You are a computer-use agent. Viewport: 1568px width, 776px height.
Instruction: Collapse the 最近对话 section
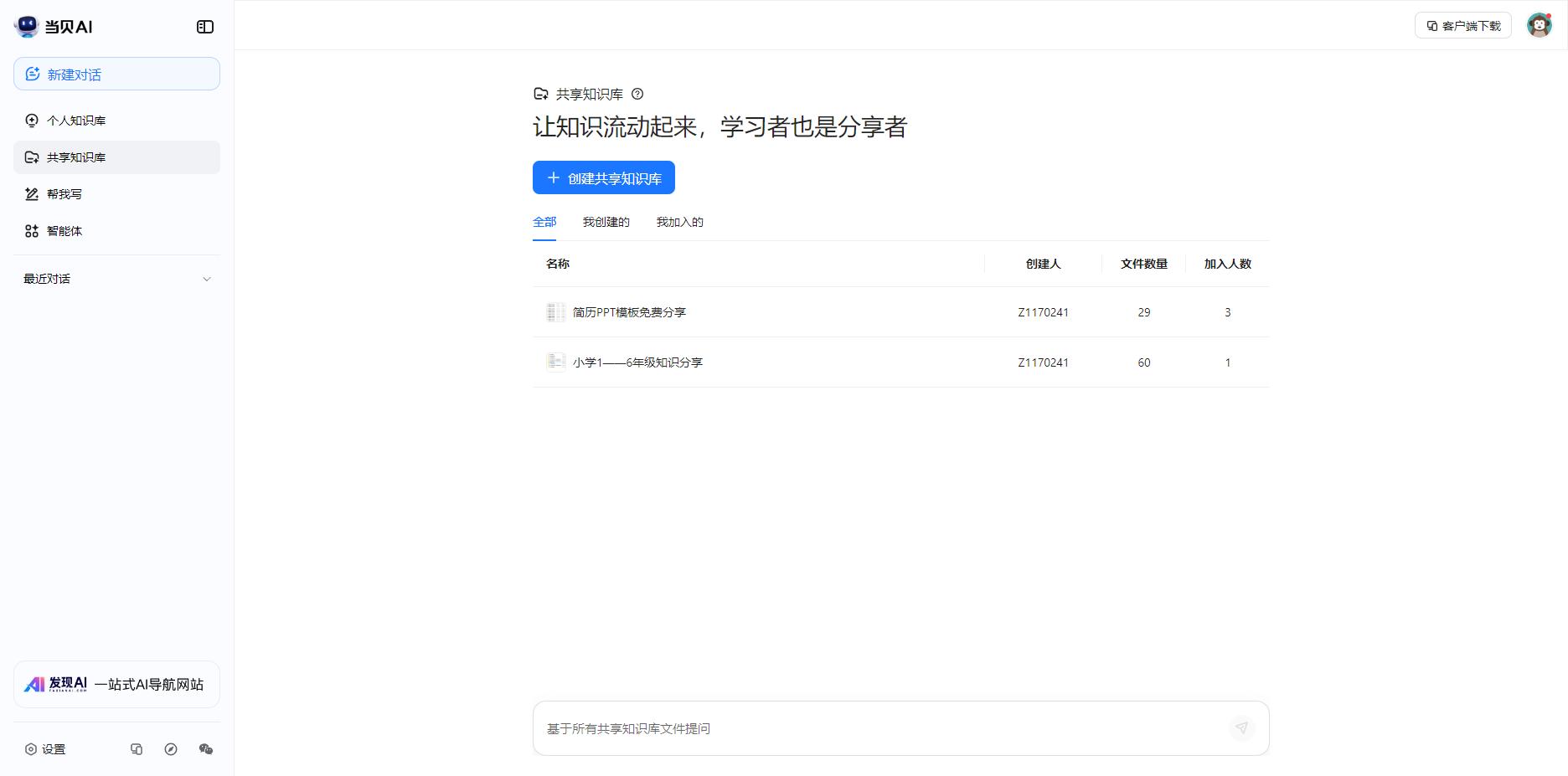tap(207, 279)
